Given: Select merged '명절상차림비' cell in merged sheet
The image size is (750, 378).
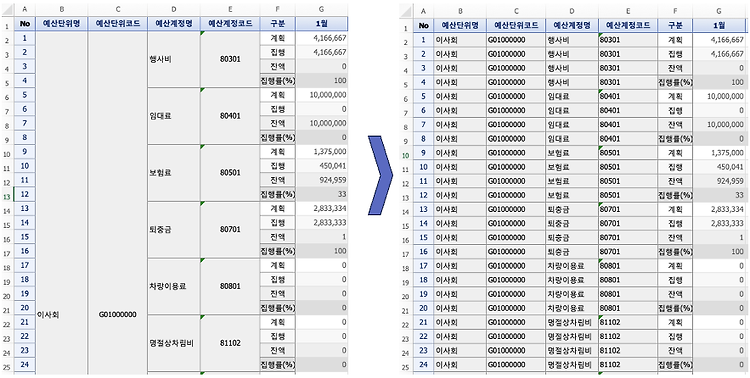Looking at the screenshot, I should tap(174, 343).
